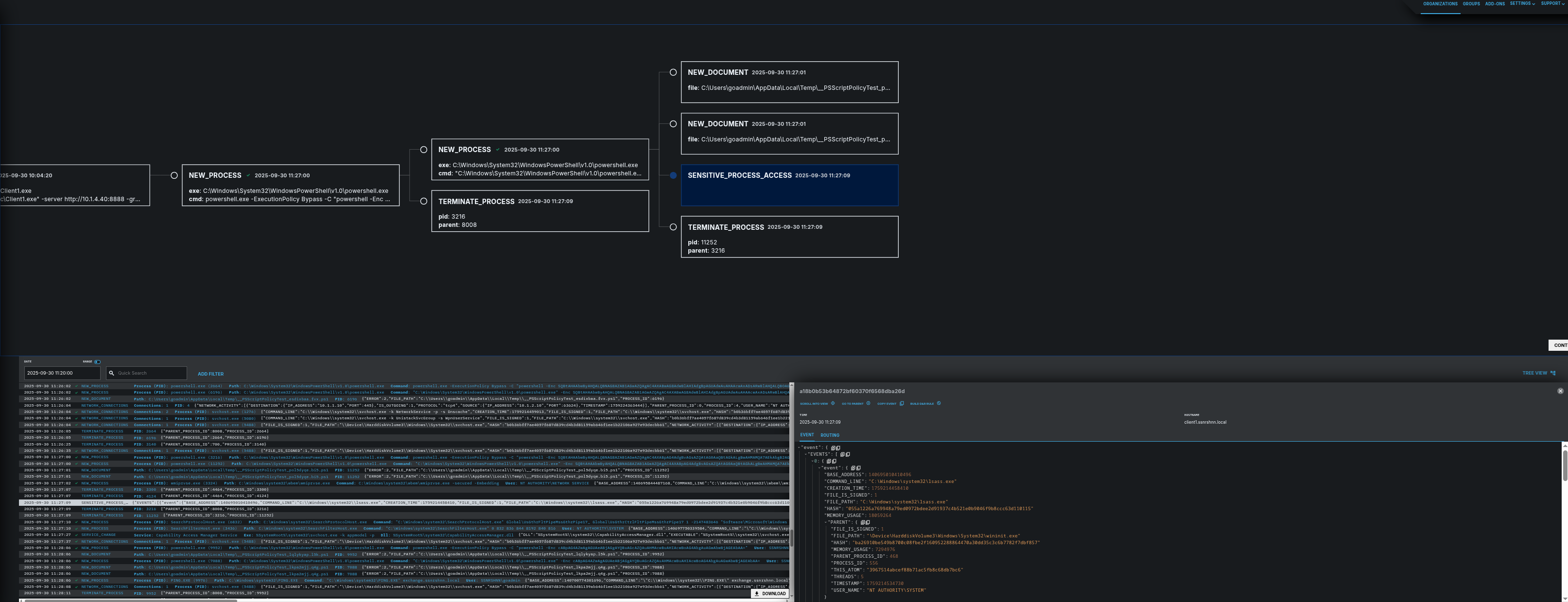
Task: Click the Quick Search magnifier icon
Action: click(111, 373)
